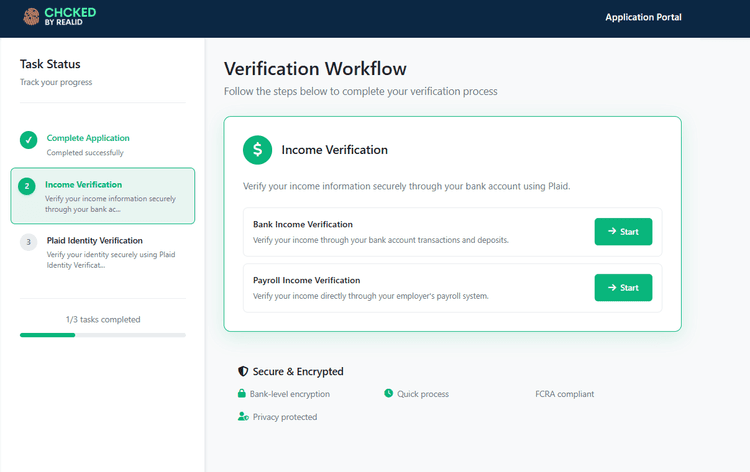The width and height of the screenshot is (750, 472).
Task: Click the 'Bank-level encryption' text
Action: (290, 394)
